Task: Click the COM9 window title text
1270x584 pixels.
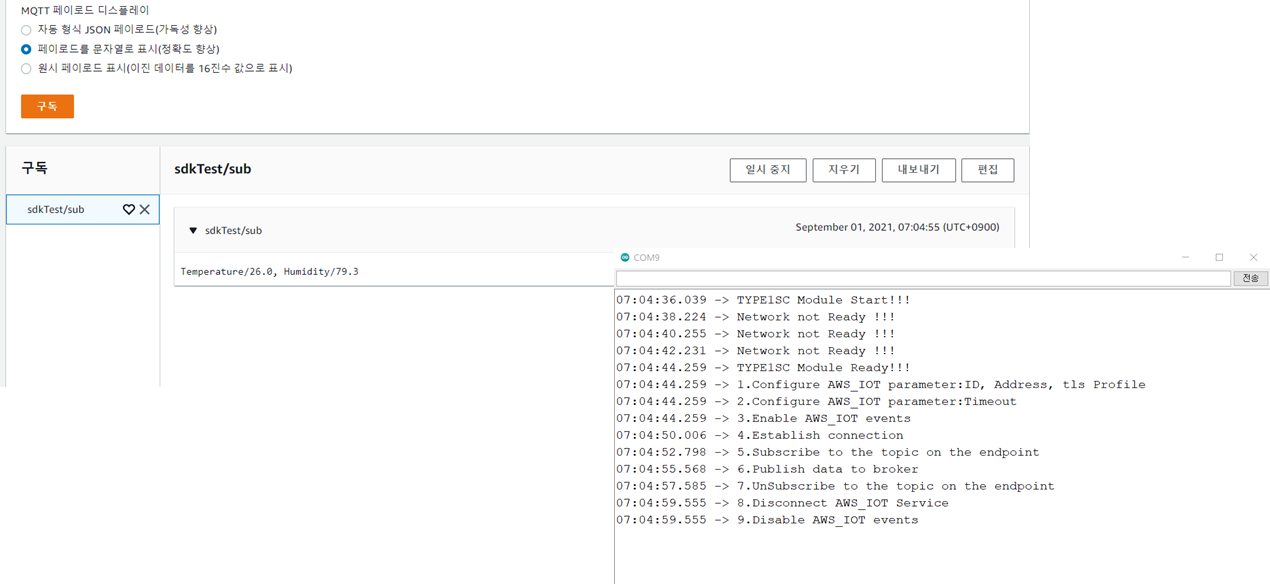Action: (647, 258)
